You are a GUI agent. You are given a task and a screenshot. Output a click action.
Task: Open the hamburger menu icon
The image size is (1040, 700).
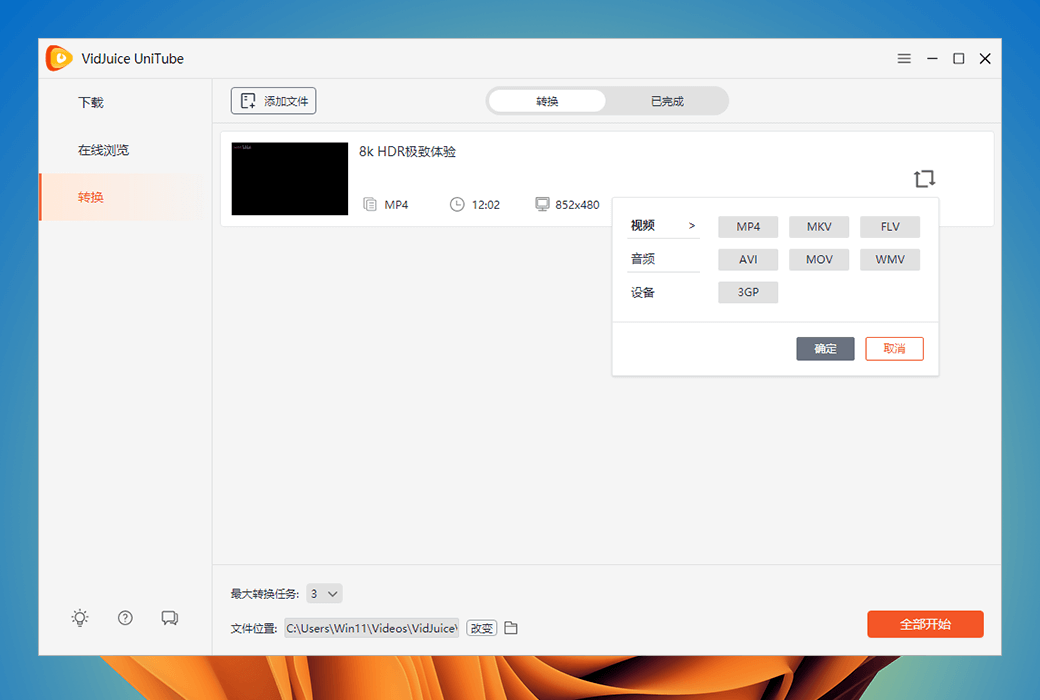coord(904,58)
